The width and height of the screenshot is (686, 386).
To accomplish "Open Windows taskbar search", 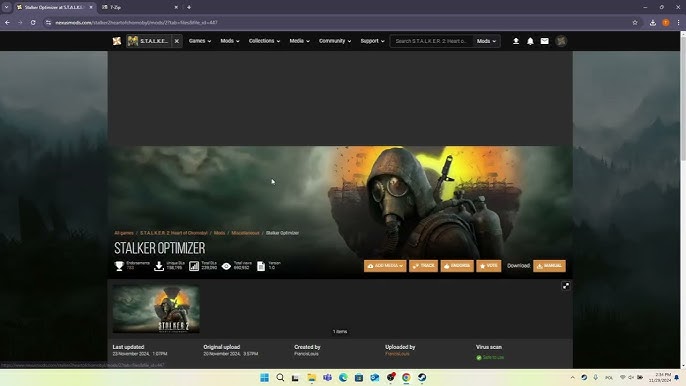I will pos(280,377).
